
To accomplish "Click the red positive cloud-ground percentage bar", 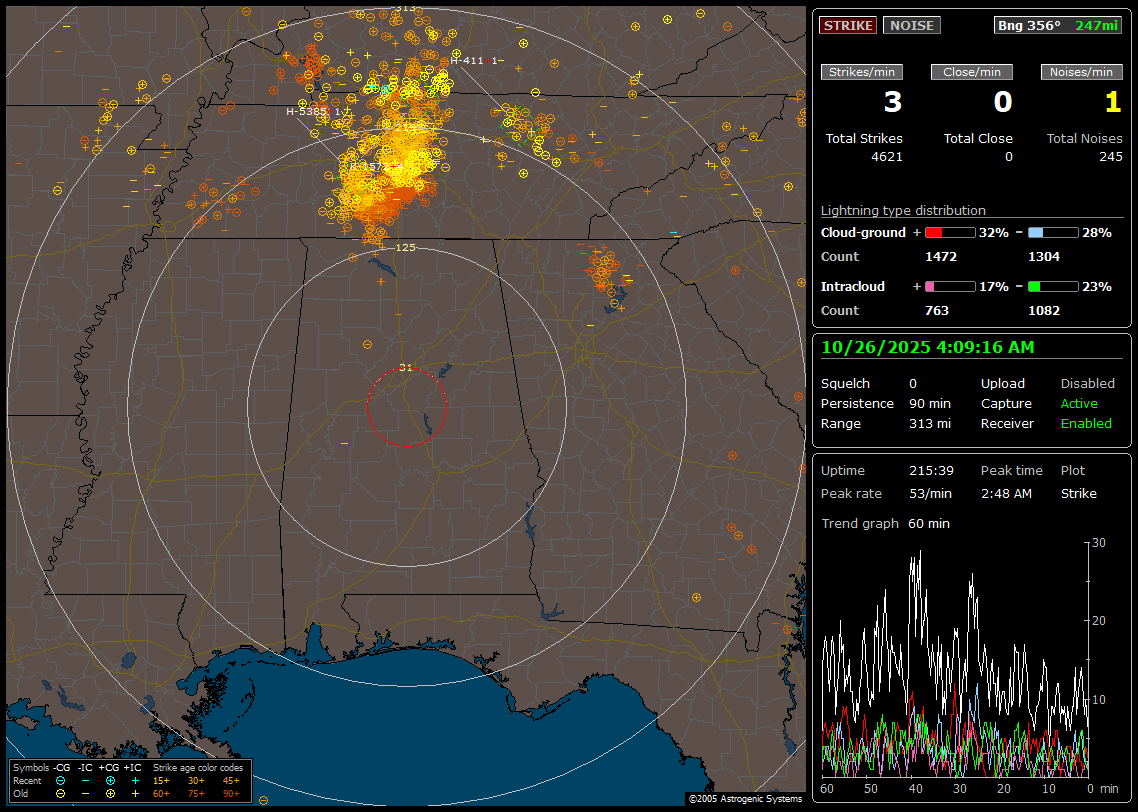I will pyautogui.click(x=949, y=232).
